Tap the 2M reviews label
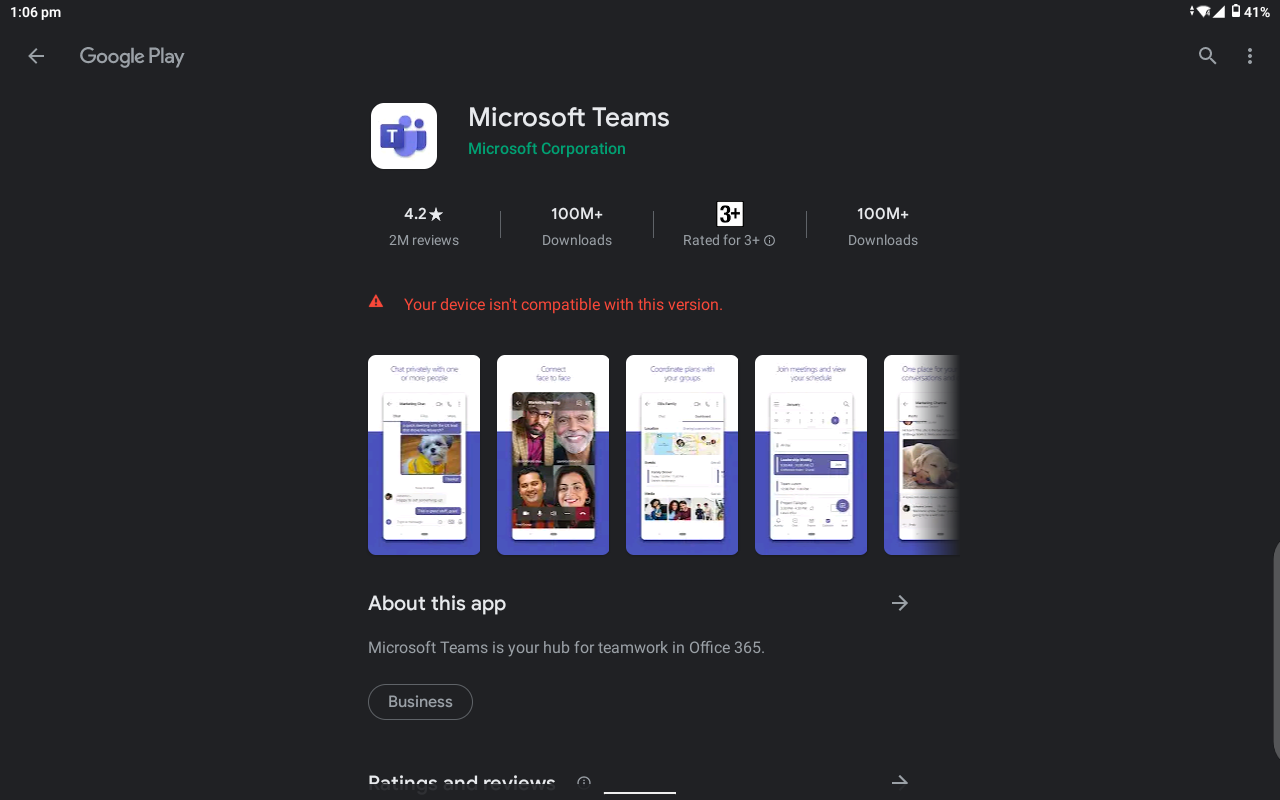 click(x=424, y=240)
